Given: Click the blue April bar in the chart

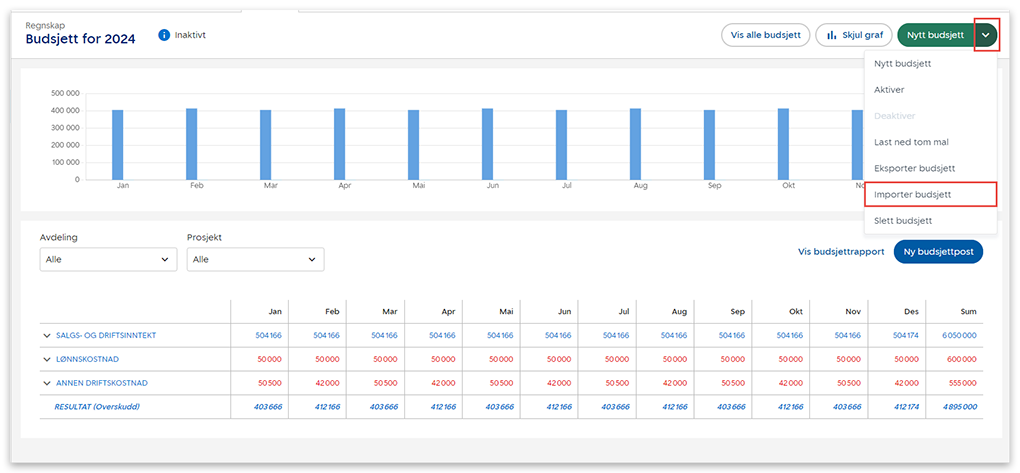Looking at the screenshot, I should tap(339, 144).
